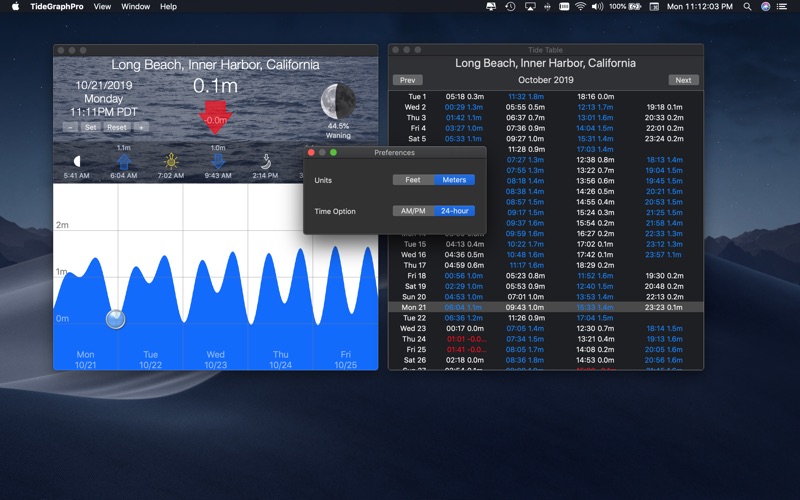Image resolution: width=800 pixels, height=500 pixels.
Task: Choose 24-hour time option
Action: coord(455,211)
